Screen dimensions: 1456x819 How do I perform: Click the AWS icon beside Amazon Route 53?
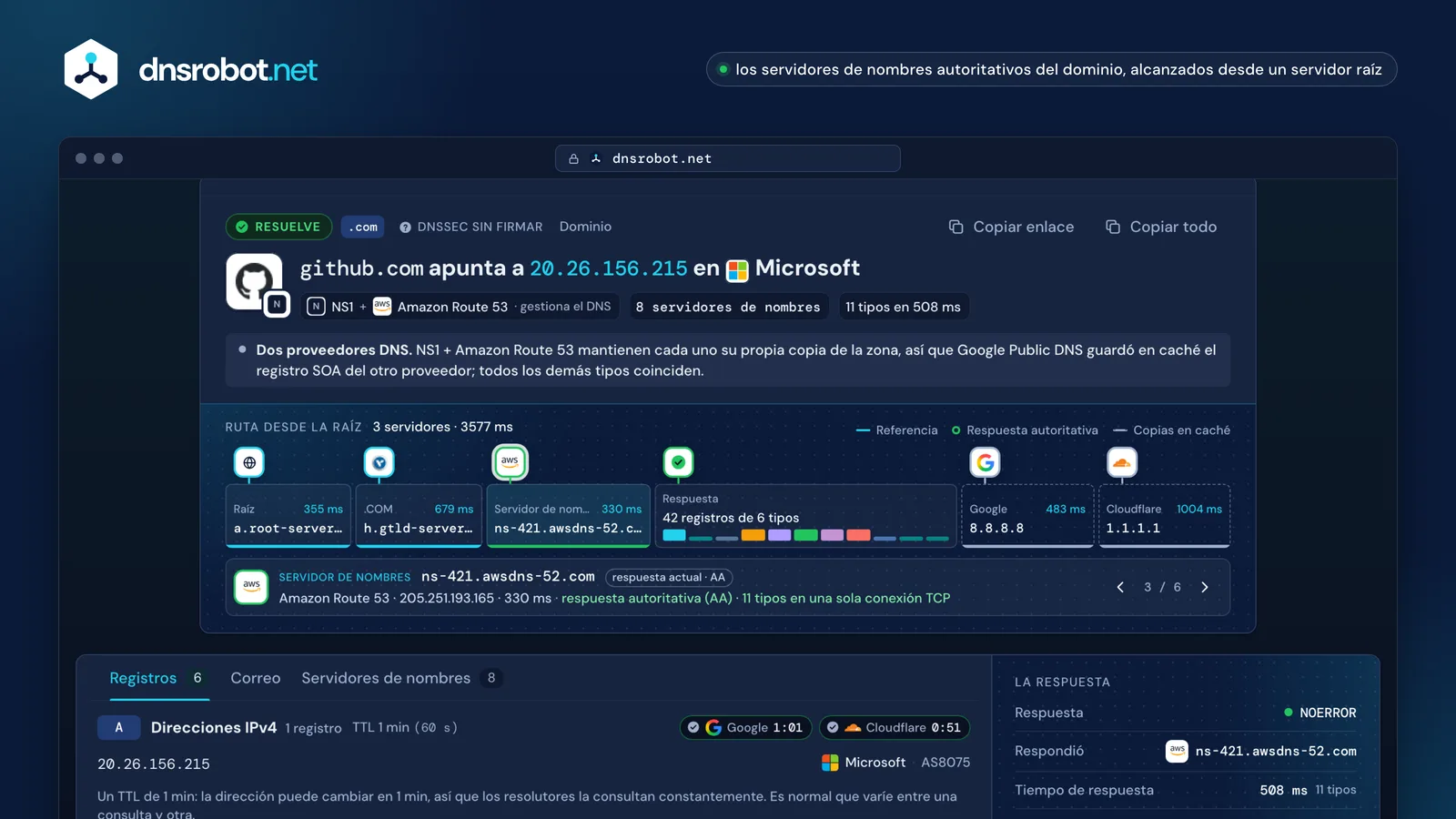(382, 307)
